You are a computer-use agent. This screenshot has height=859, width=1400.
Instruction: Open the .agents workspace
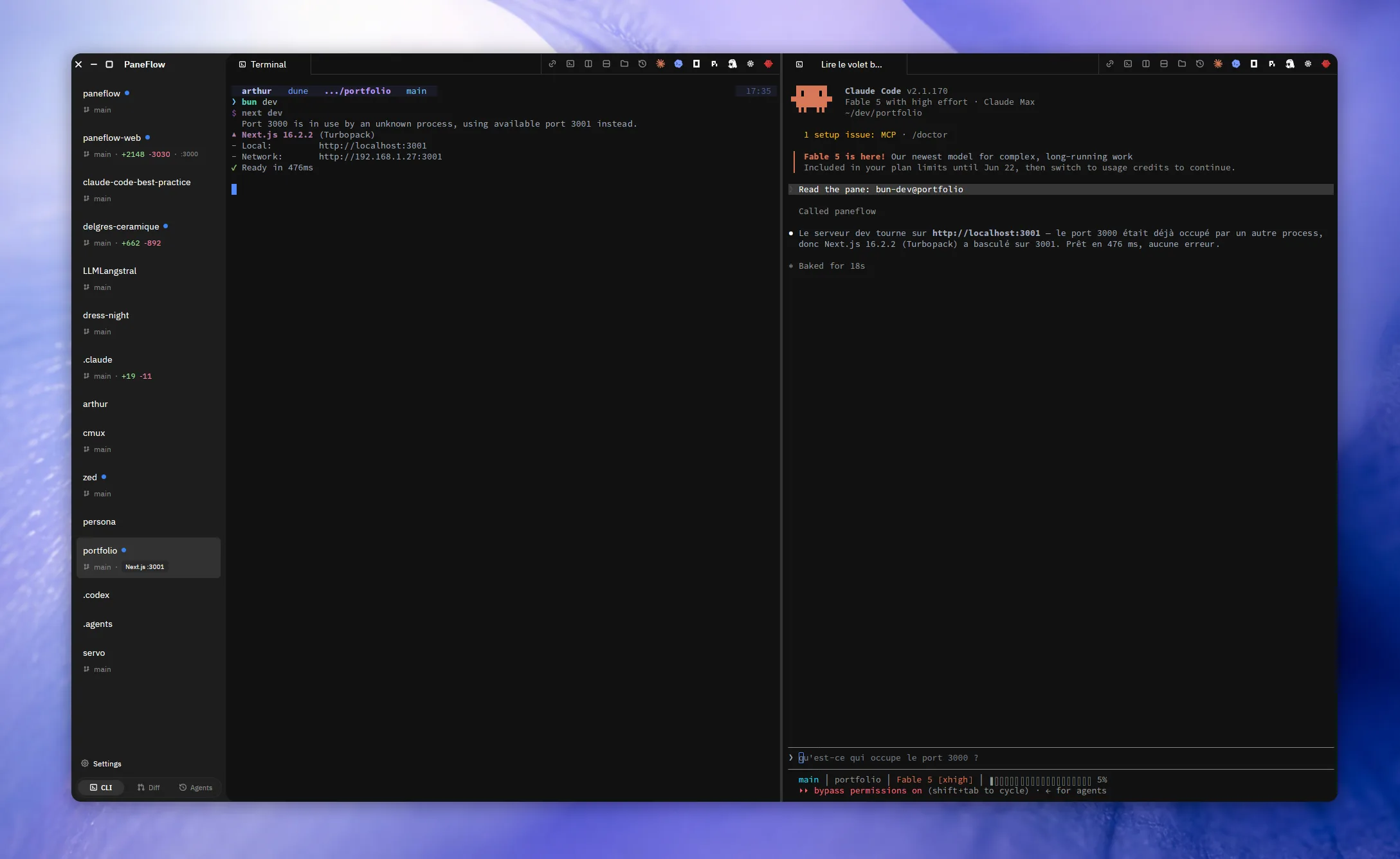(149, 624)
